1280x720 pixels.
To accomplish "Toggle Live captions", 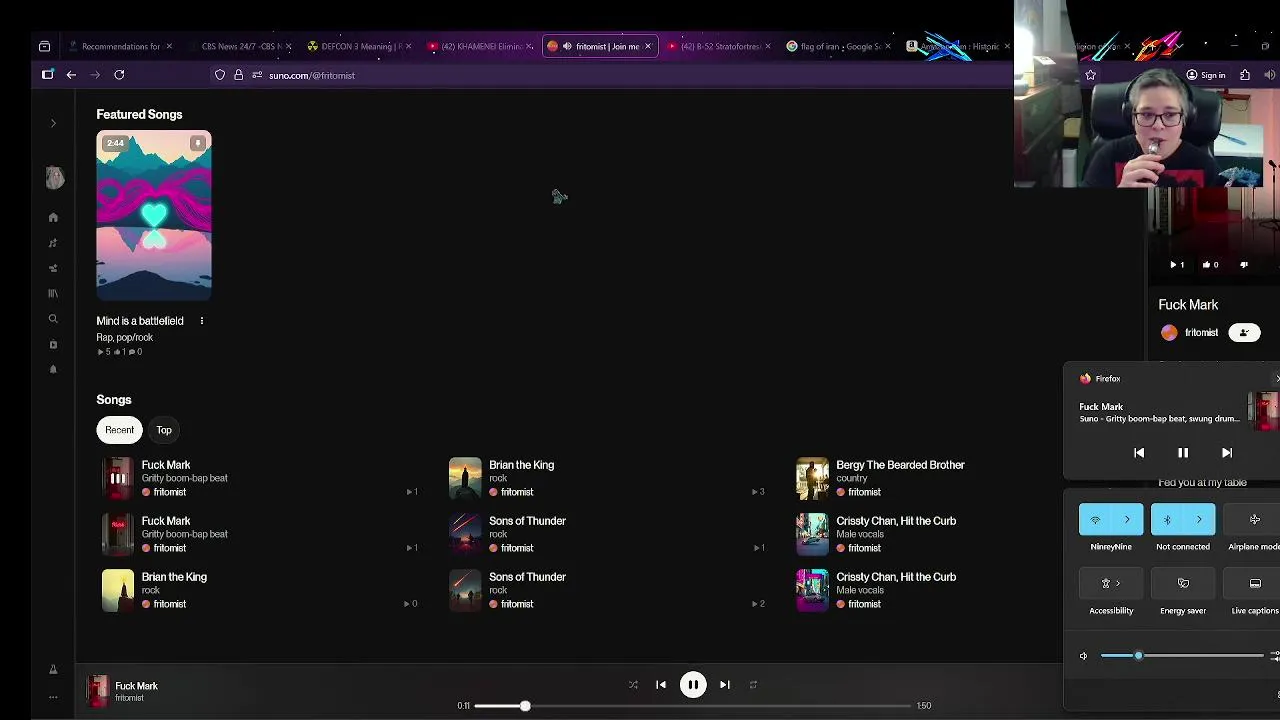I will click(1254, 583).
